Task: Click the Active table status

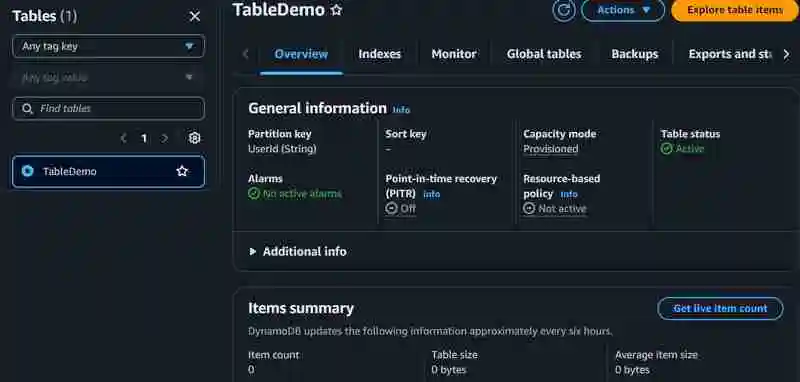Action: [690, 149]
